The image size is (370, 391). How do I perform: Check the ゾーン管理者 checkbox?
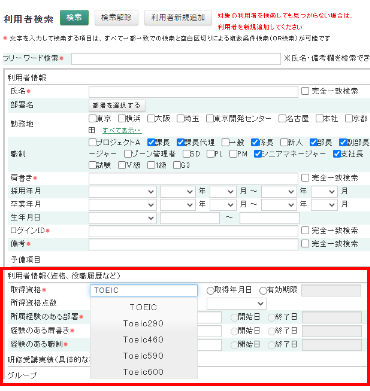(128, 154)
